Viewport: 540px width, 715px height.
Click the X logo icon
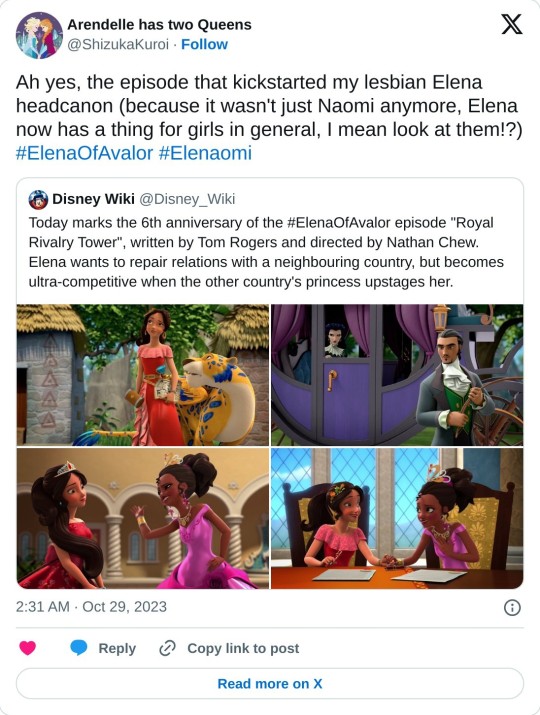point(511,24)
